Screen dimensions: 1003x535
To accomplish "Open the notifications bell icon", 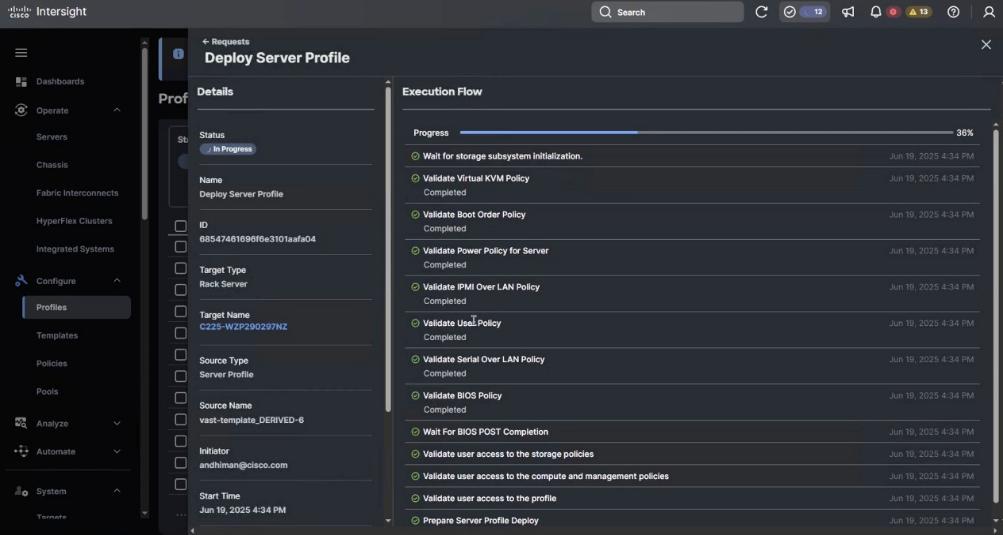I will 876,12.
